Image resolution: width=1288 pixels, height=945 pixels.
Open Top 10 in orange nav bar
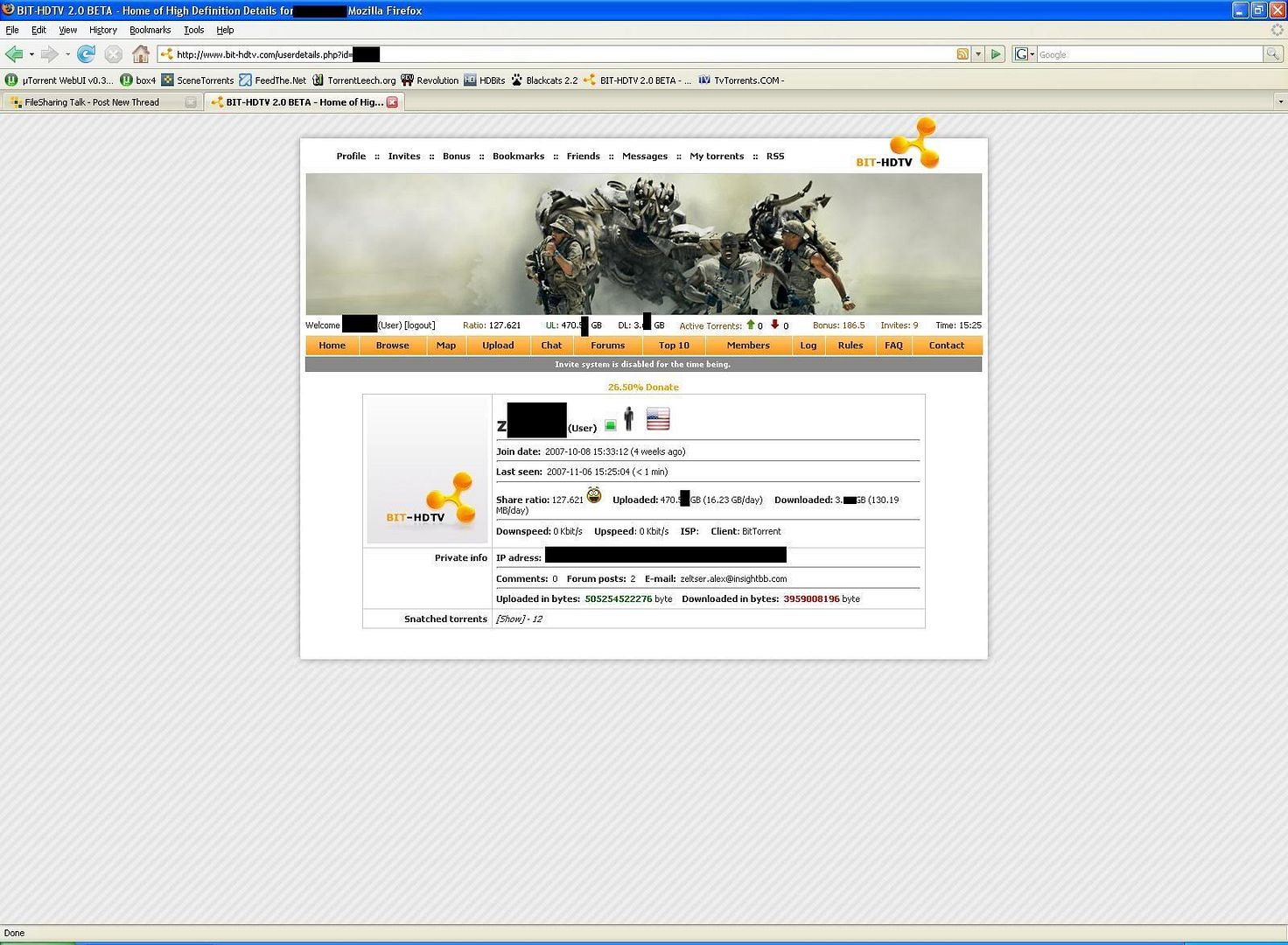674,346
